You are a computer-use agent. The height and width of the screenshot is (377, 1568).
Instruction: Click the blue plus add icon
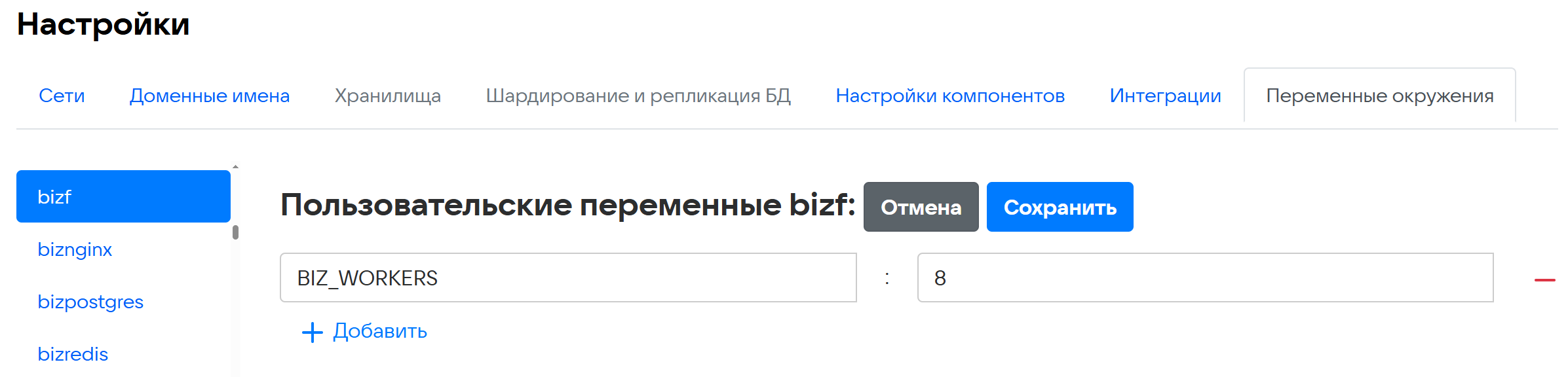tap(312, 332)
